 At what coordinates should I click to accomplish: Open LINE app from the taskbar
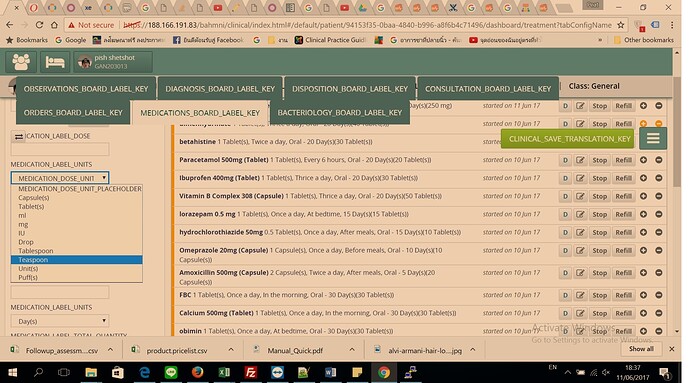pyautogui.click(x=171, y=372)
